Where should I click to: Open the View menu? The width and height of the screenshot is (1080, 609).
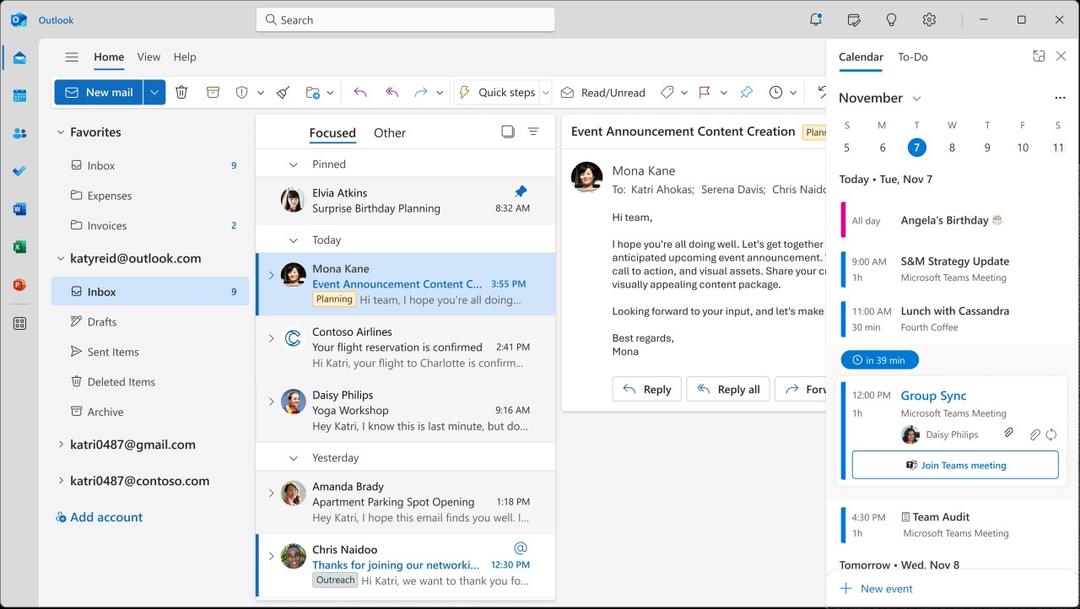[x=148, y=57]
